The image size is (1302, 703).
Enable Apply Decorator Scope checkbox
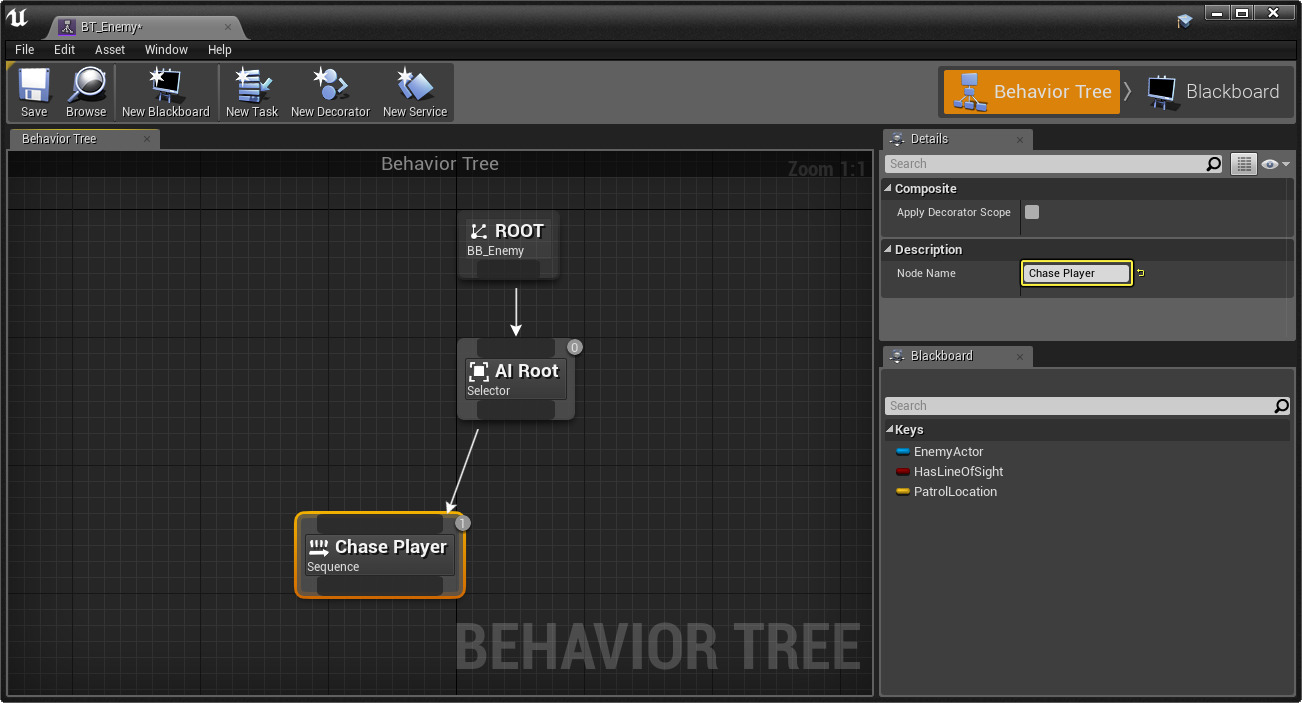pos(1032,212)
